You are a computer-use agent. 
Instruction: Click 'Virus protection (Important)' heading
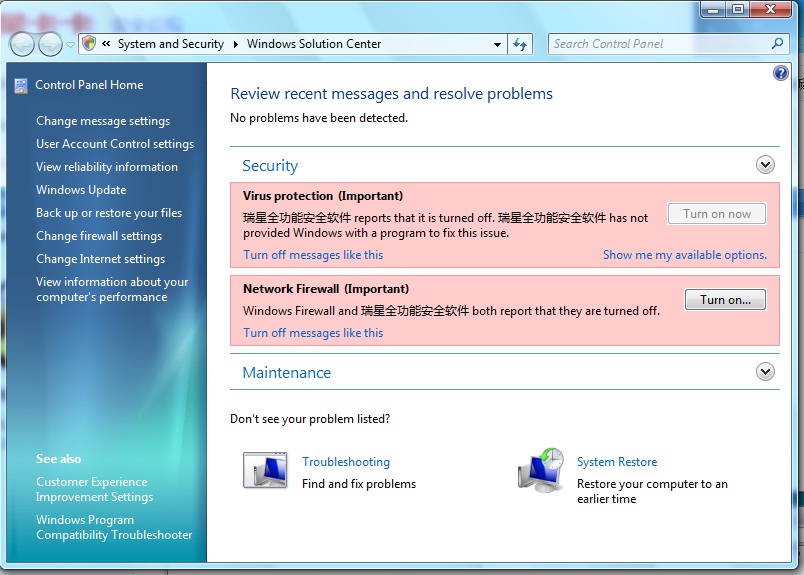pyautogui.click(x=323, y=196)
